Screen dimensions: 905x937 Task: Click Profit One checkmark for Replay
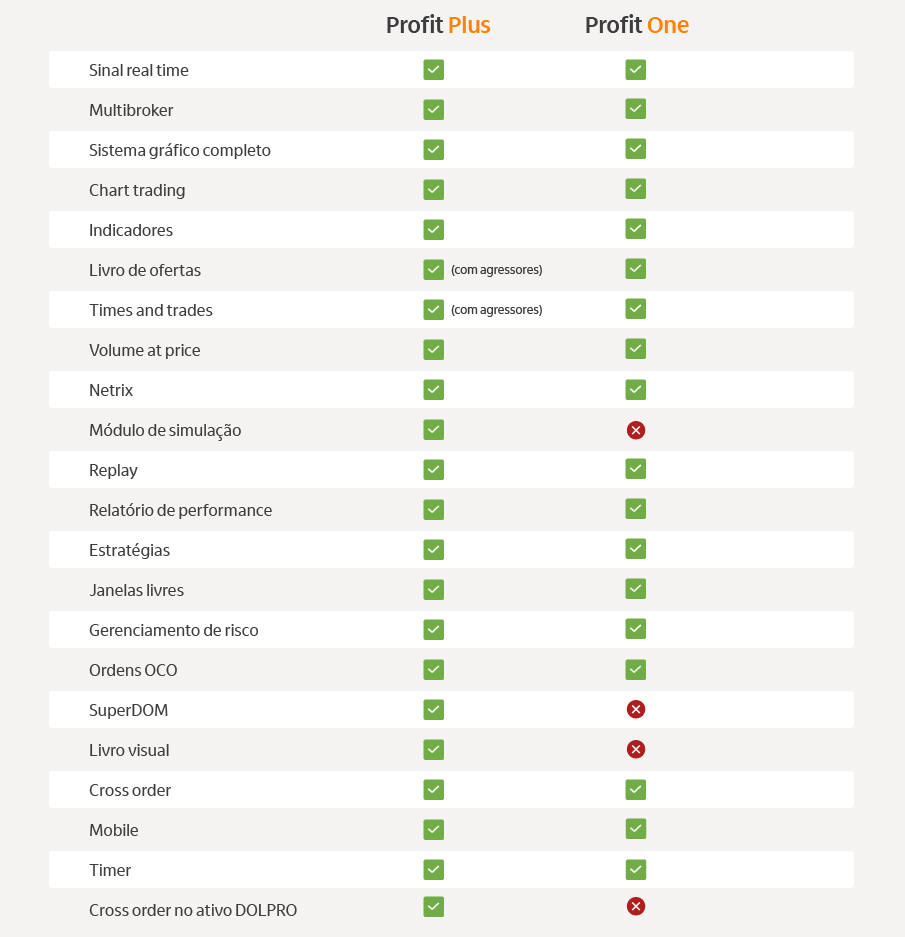[635, 469]
